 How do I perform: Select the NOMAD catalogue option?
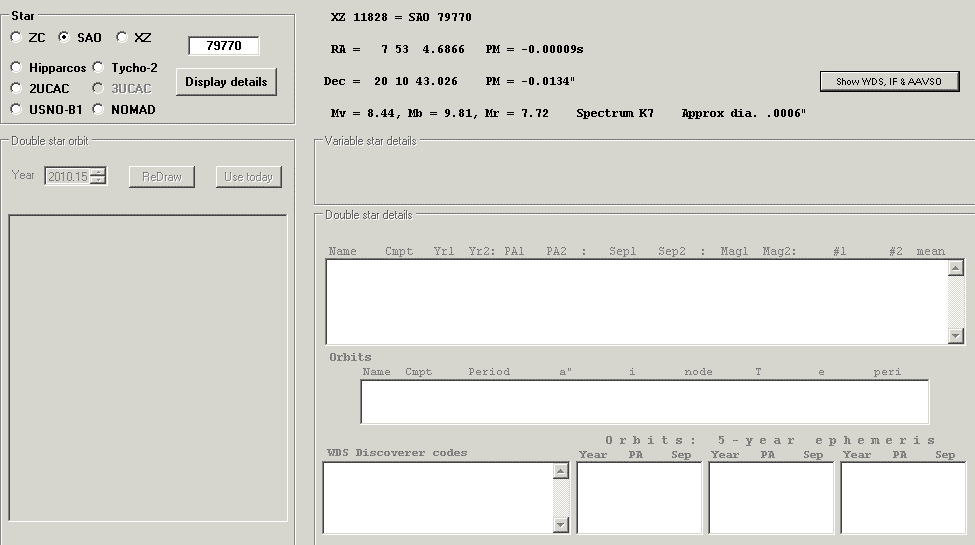coord(98,109)
